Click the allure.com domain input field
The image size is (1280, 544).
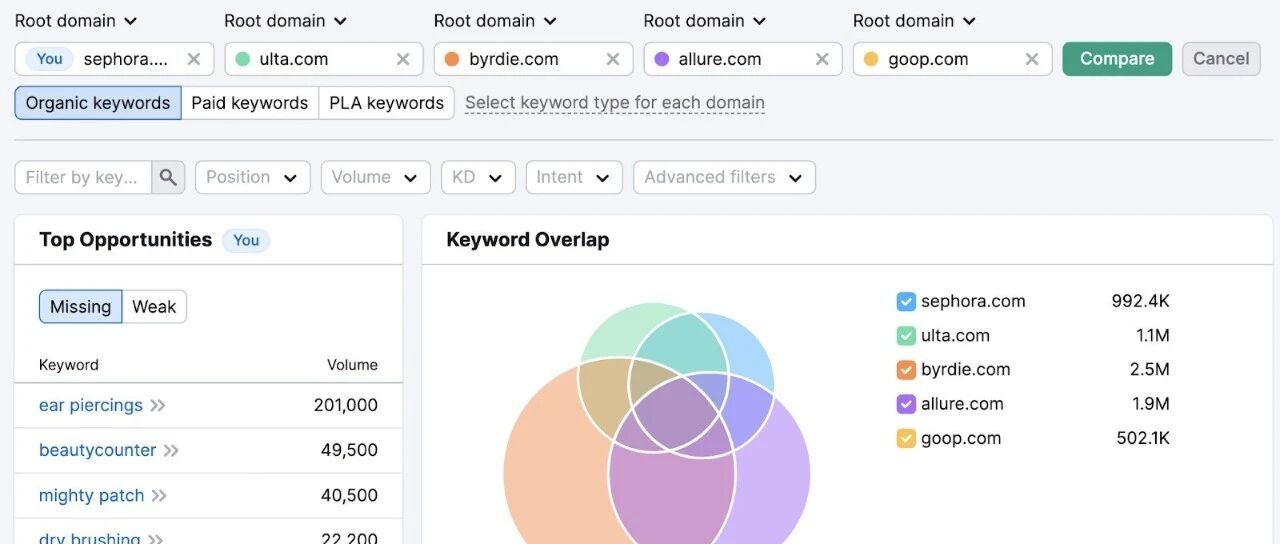point(741,59)
